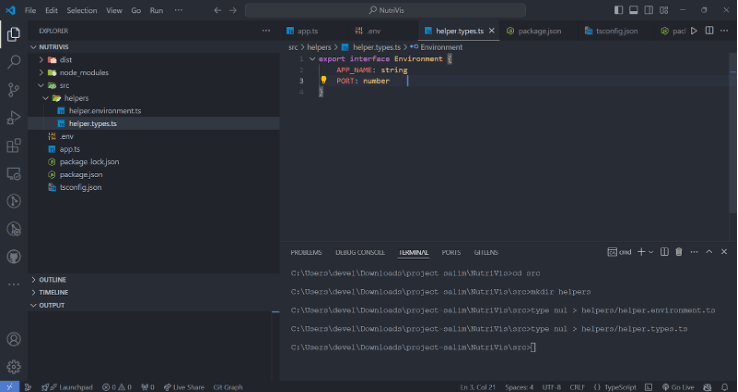Toggle the bottom panel layout
This screenshot has width=738, height=392.
coord(634,10)
